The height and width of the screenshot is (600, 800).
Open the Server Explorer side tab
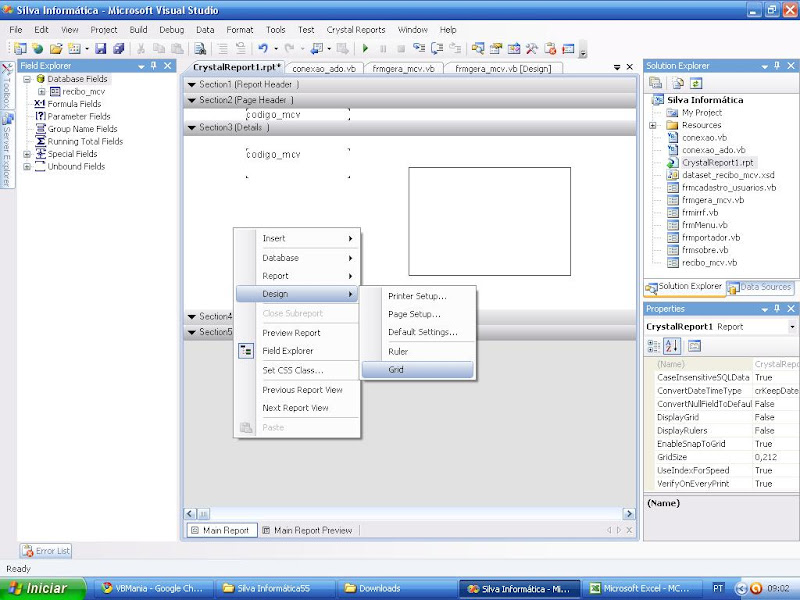pyautogui.click(x=7, y=151)
